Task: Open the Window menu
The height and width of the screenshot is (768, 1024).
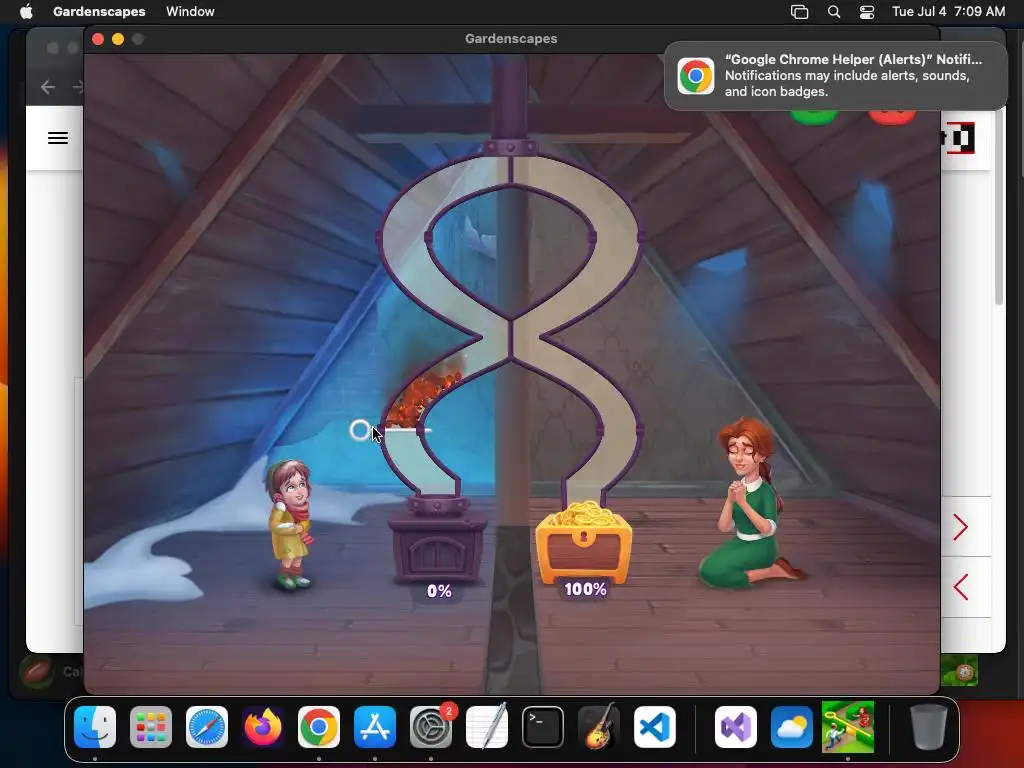Action: click(x=190, y=11)
